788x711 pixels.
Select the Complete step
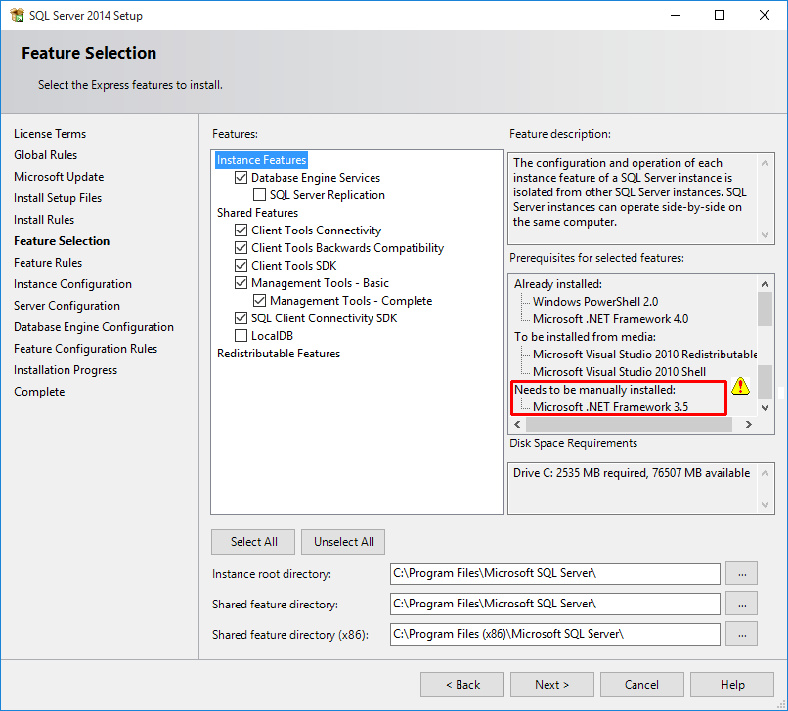40,391
